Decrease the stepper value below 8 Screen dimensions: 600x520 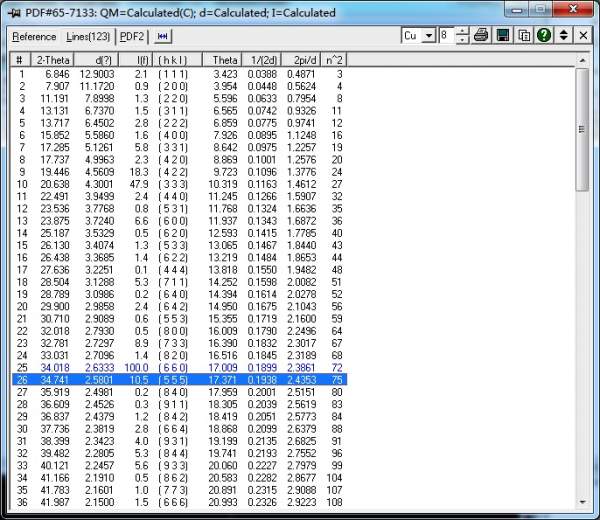(x=463, y=40)
